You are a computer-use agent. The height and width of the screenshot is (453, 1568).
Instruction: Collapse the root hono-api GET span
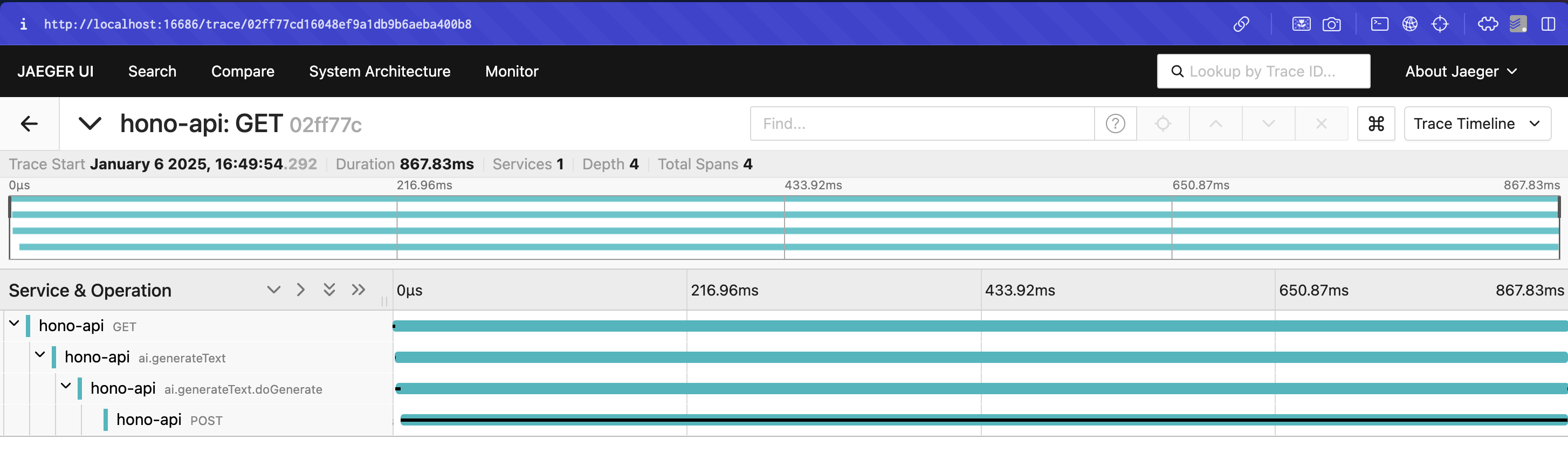14,324
